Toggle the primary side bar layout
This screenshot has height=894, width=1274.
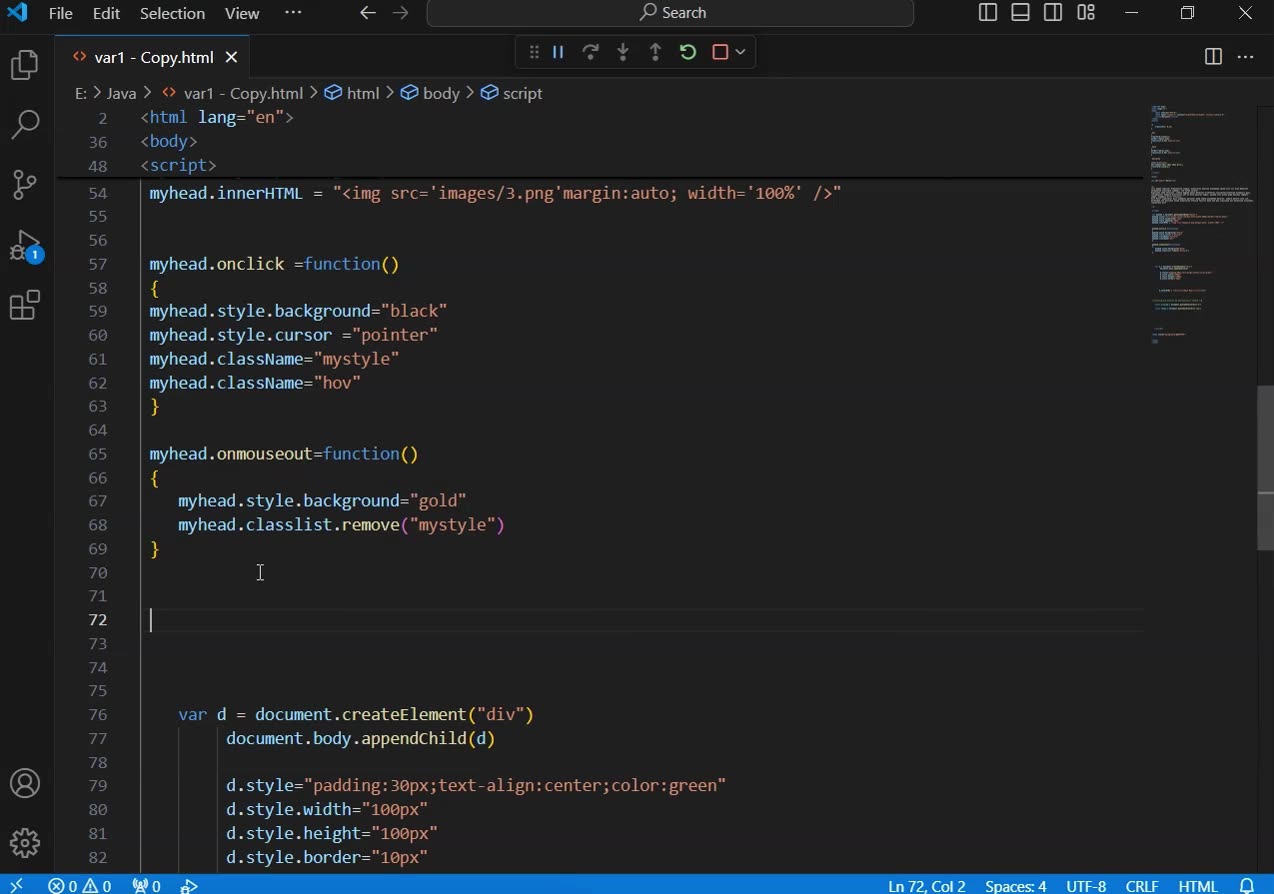pyautogui.click(x=988, y=13)
